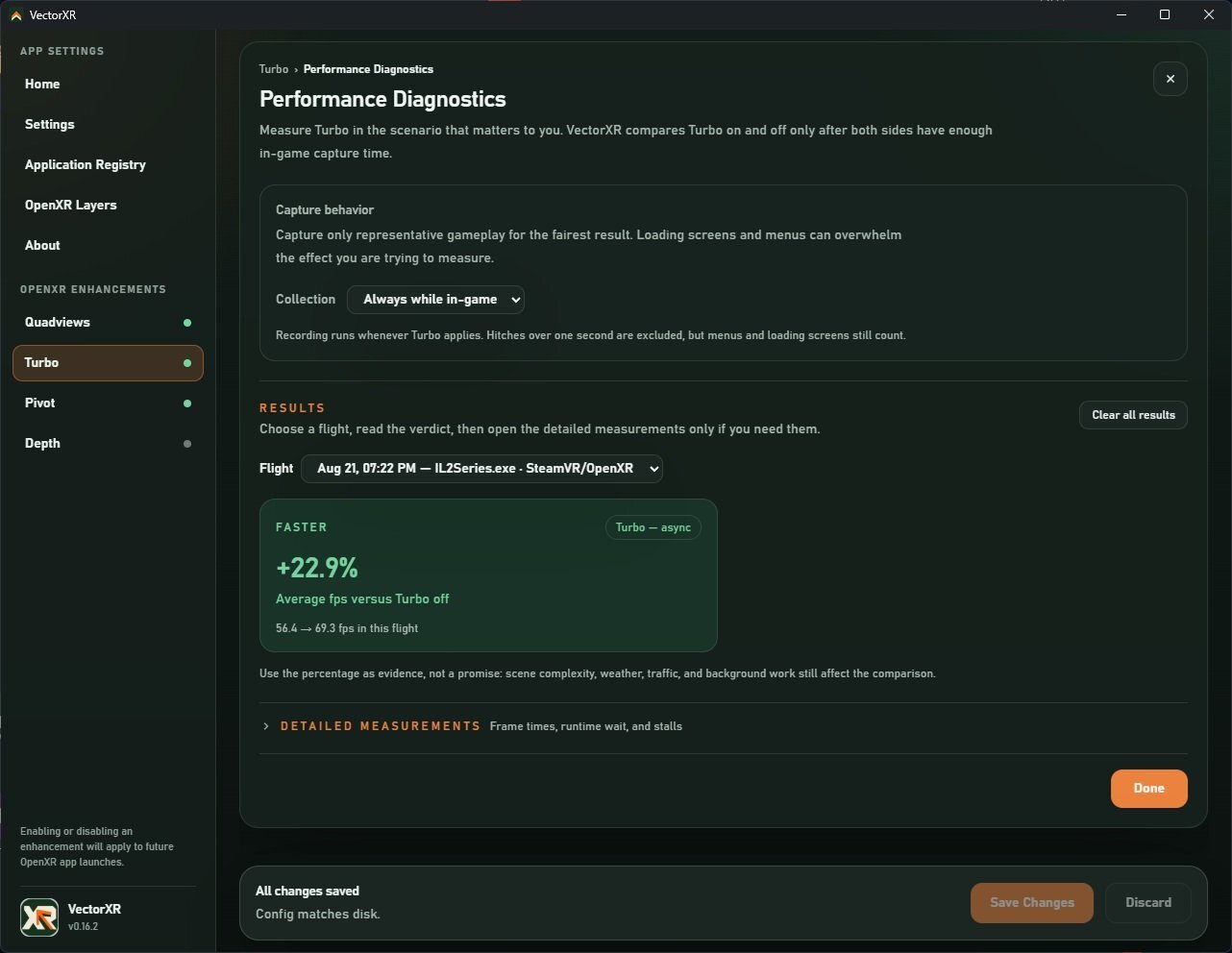Click the VectorXR title bar app icon
Image resolution: width=1232 pixels, height=953 pixels.
pyautogui.click(x=15, y=15)
